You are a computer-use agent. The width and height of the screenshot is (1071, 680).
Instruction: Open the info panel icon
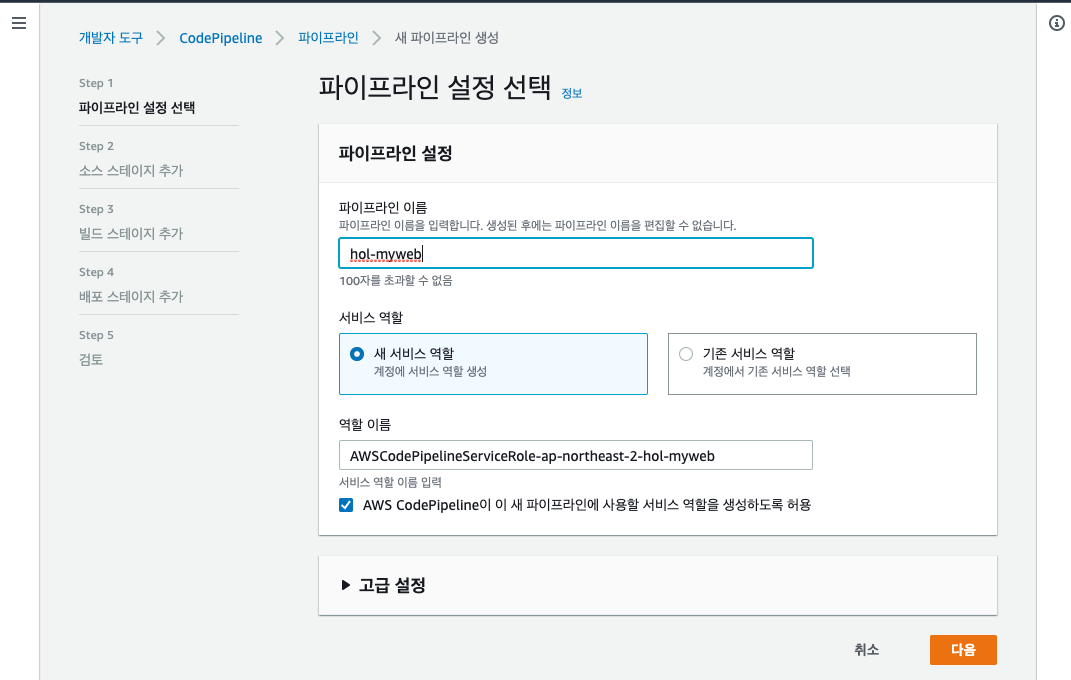(1056, 23)
